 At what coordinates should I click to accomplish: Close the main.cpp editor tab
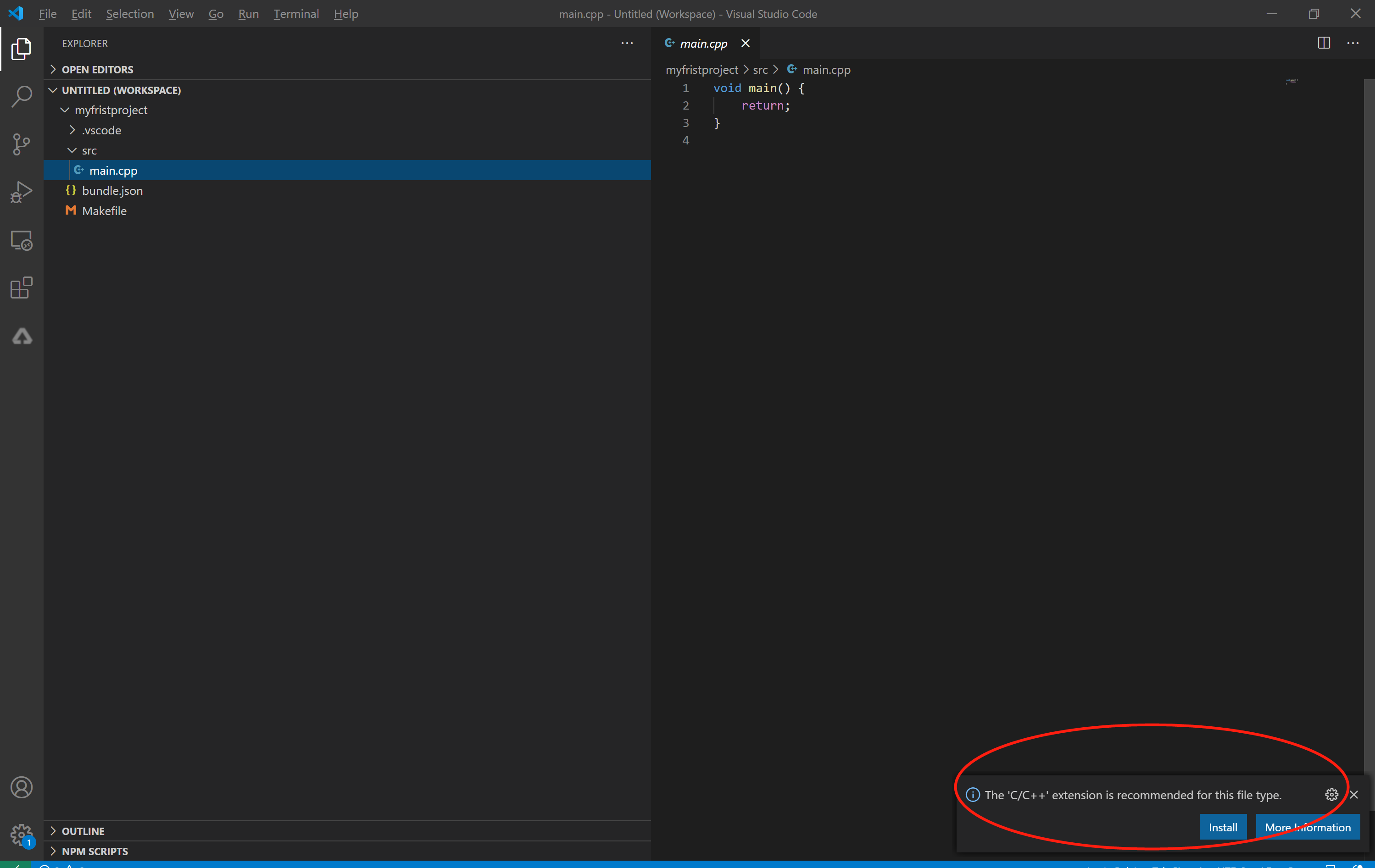[745, 44]
